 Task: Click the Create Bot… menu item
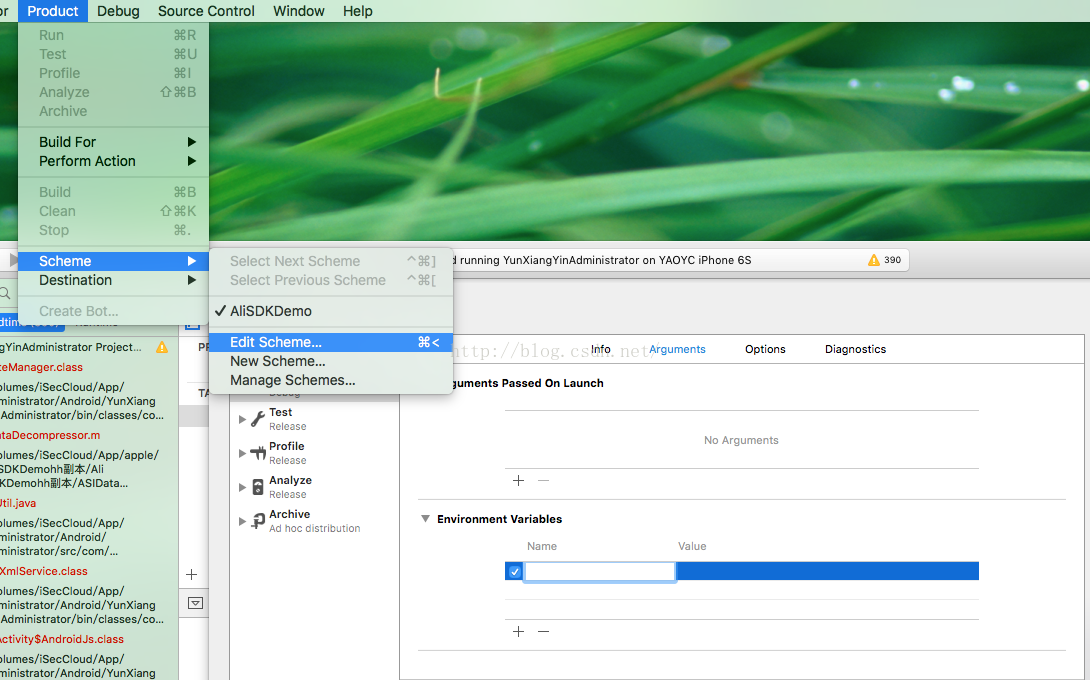(x=113, y=311)
